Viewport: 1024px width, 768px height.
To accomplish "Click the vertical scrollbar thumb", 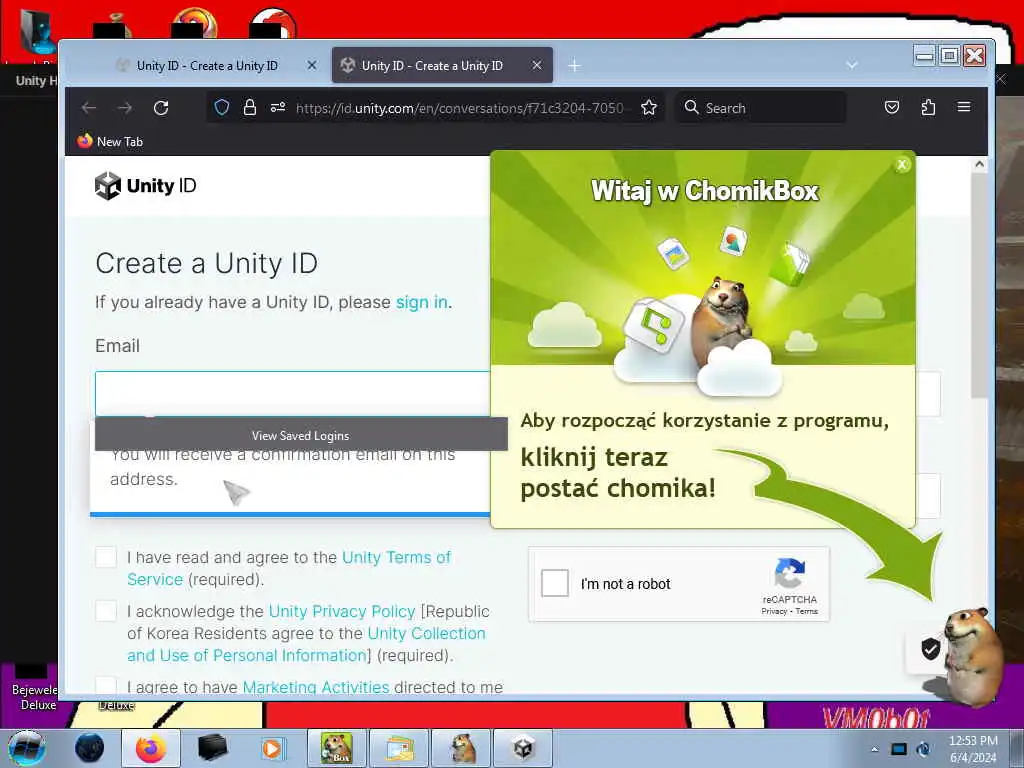I will 979,285.
